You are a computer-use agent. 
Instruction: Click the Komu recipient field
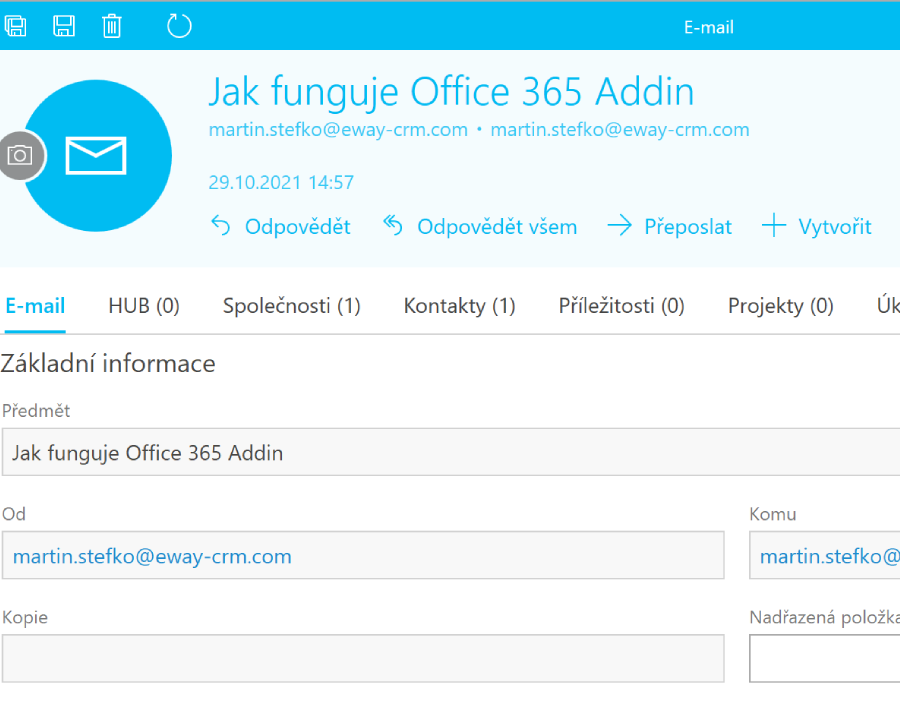click(825, 556)
